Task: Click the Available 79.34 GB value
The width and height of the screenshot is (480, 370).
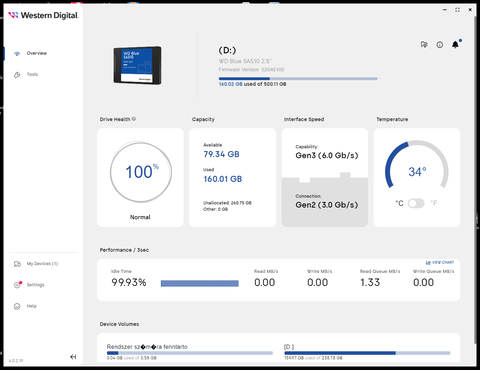Action: [221, 154]
